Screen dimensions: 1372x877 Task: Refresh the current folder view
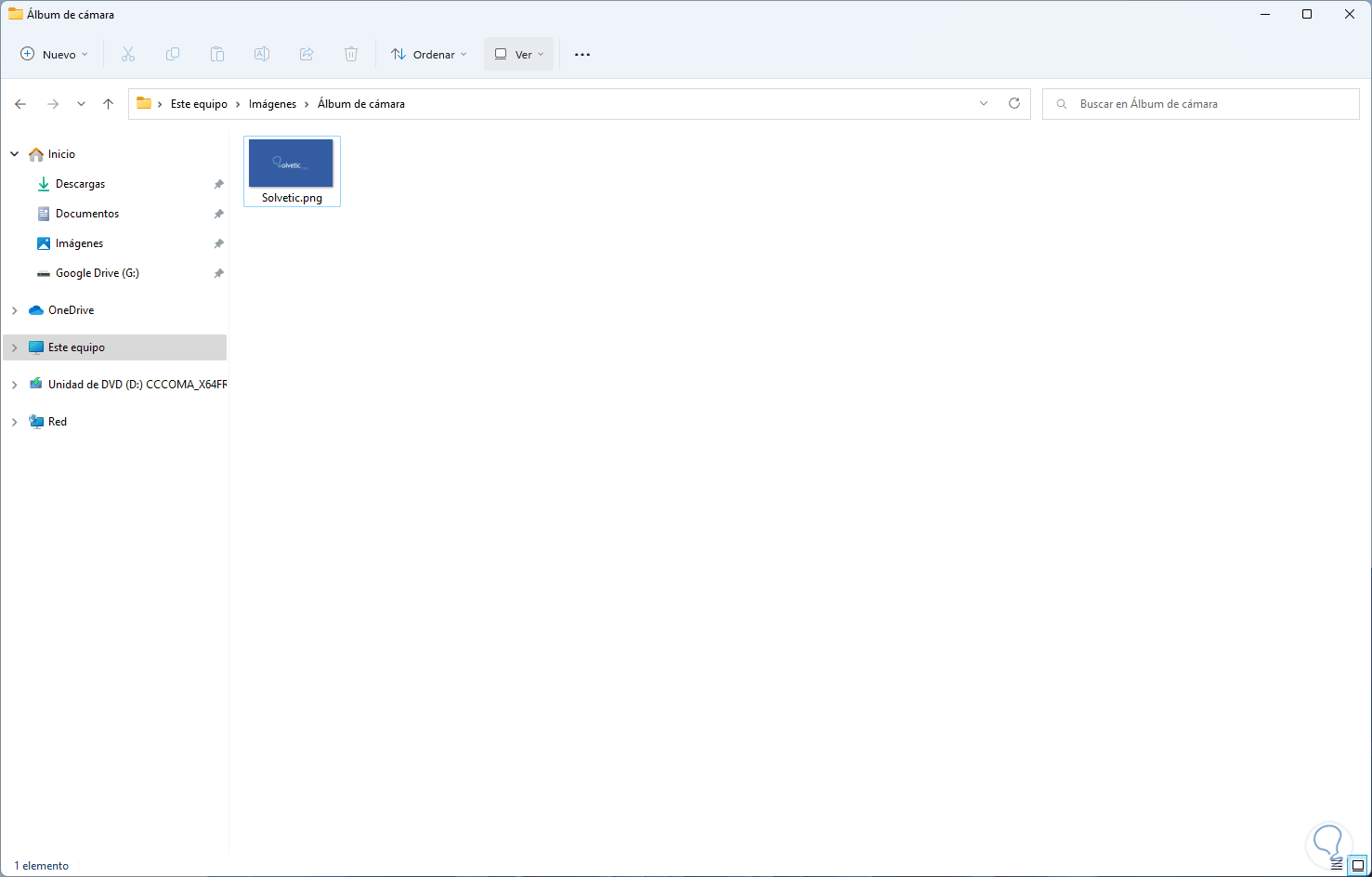(1014, 104)
